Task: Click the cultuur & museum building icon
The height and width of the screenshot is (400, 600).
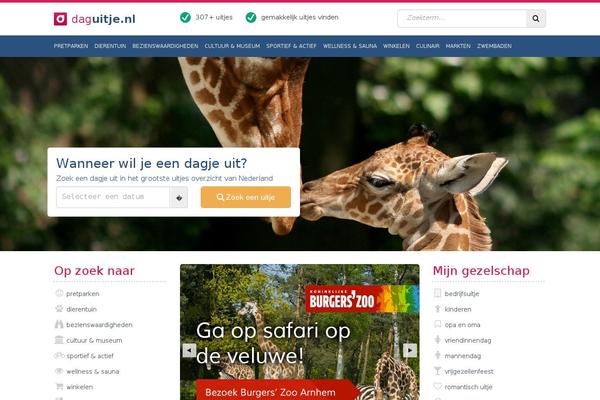Action: [x=59, y=340]
